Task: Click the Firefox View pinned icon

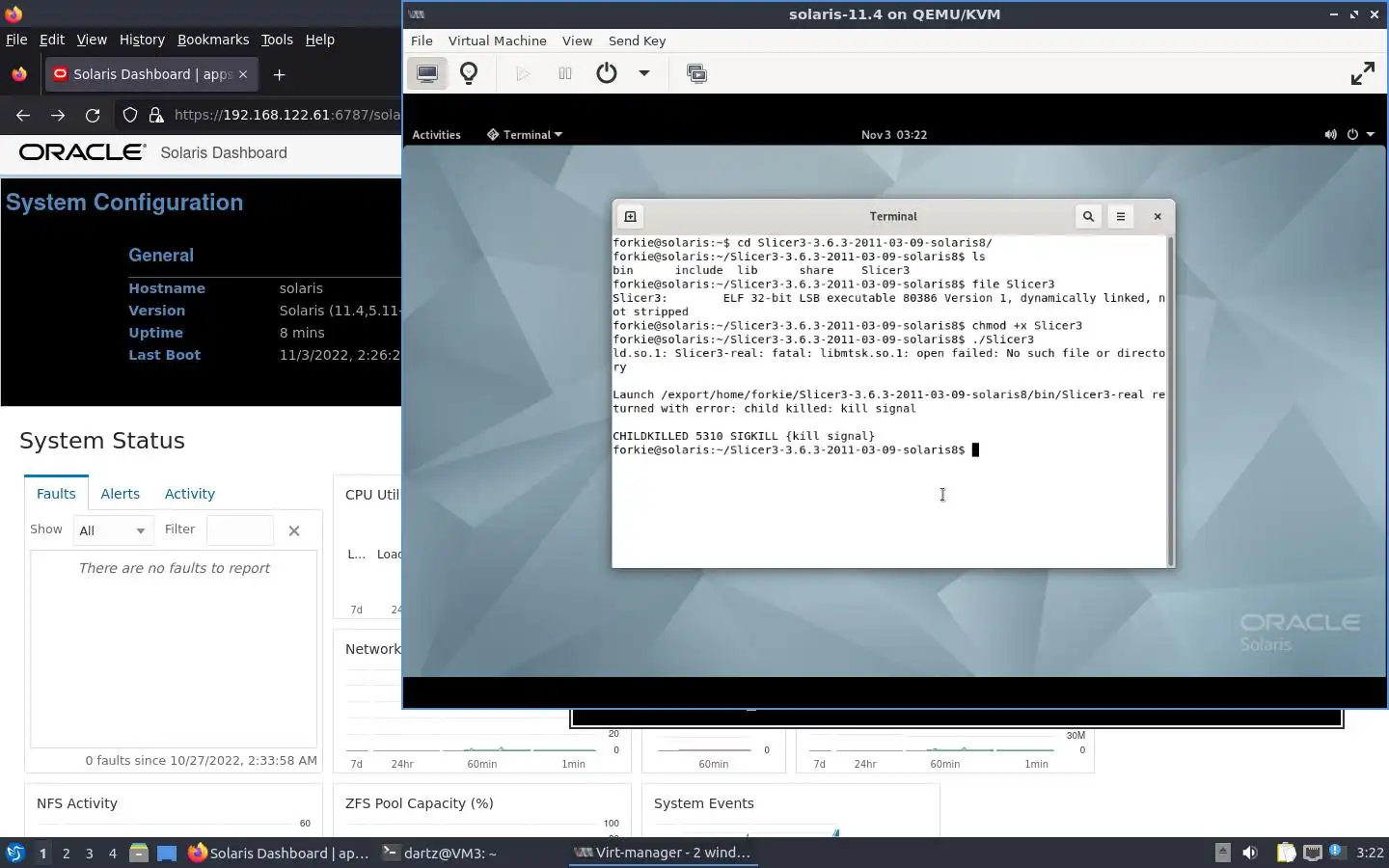Action: point(19,74)
